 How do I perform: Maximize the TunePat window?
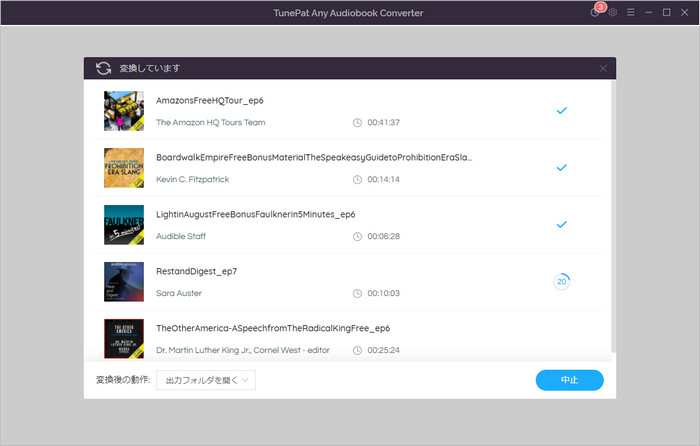pos(667,13)
